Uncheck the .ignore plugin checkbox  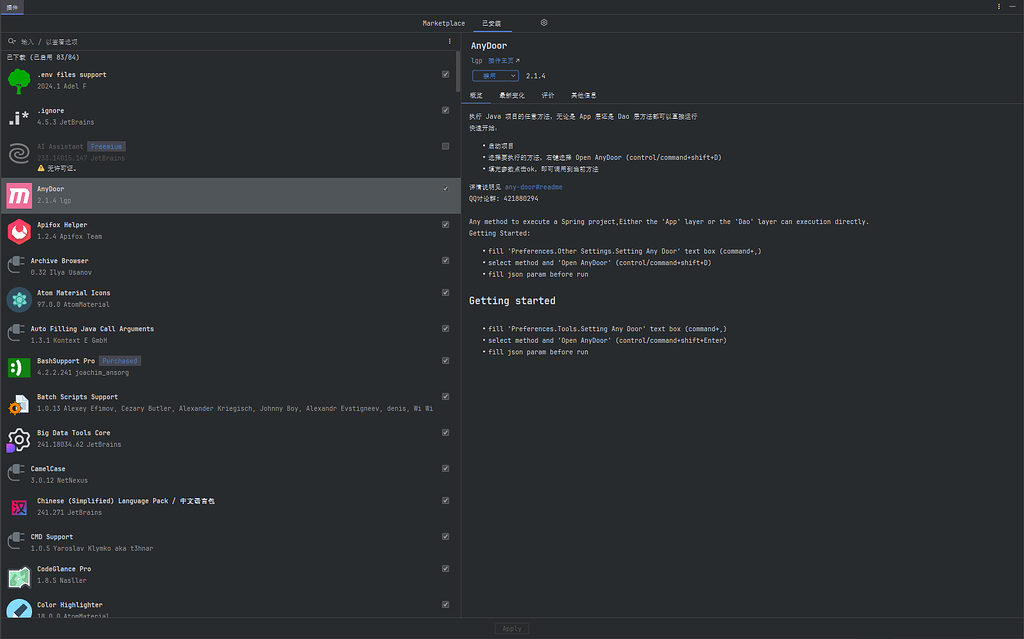[x=445, y=110]
